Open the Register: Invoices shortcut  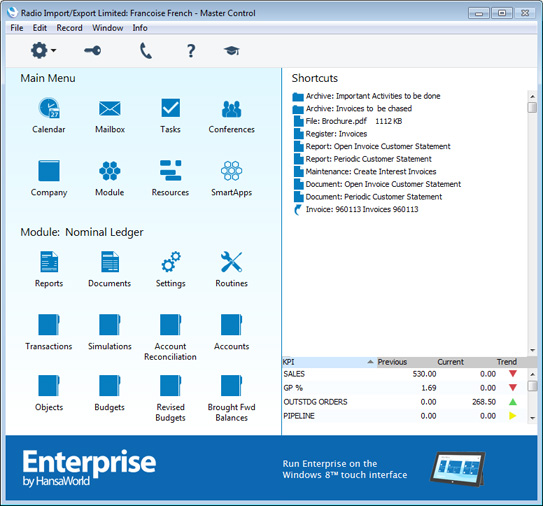tap(330, 134)
